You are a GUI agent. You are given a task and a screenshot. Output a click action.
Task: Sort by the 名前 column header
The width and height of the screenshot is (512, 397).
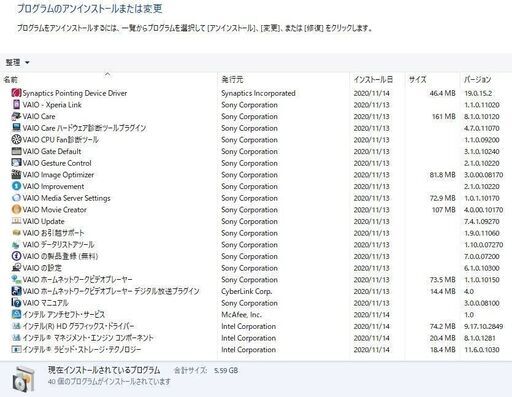click(x=109, y=80)
